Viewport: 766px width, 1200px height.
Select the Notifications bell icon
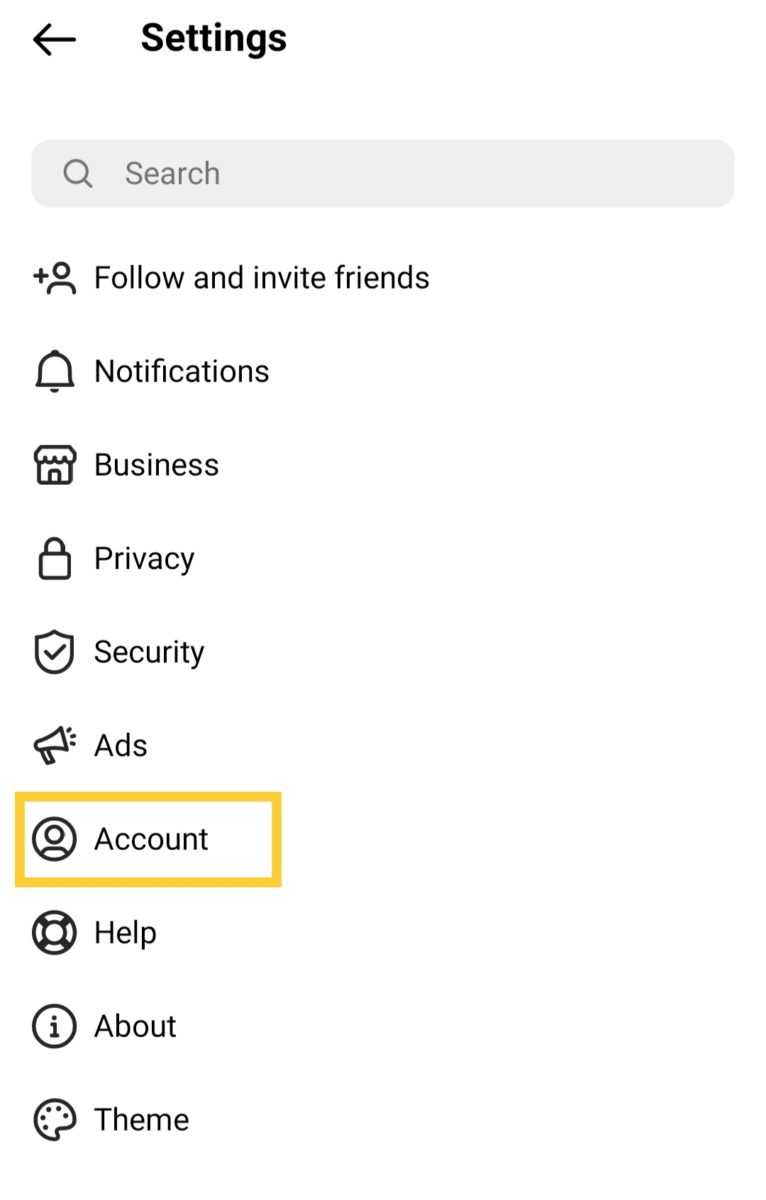click(x=54, y=371)
